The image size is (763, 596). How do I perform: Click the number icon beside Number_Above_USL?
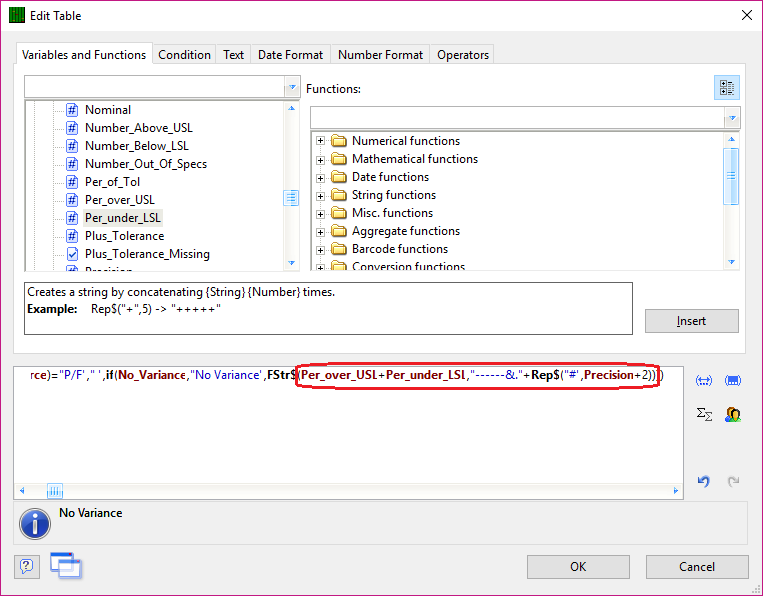click(x=72, y=128)
